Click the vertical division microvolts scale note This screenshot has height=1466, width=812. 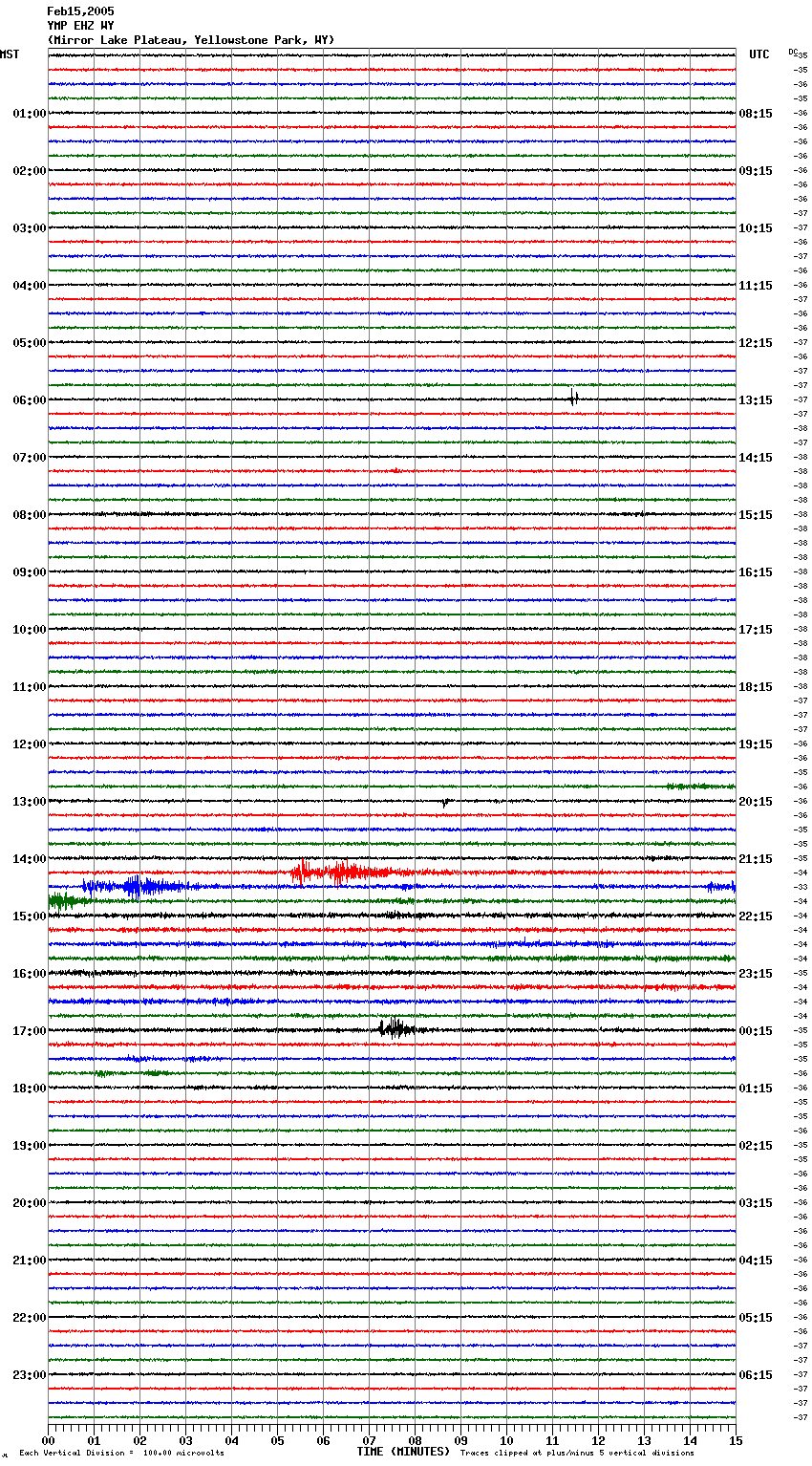tap(122, 1453)
